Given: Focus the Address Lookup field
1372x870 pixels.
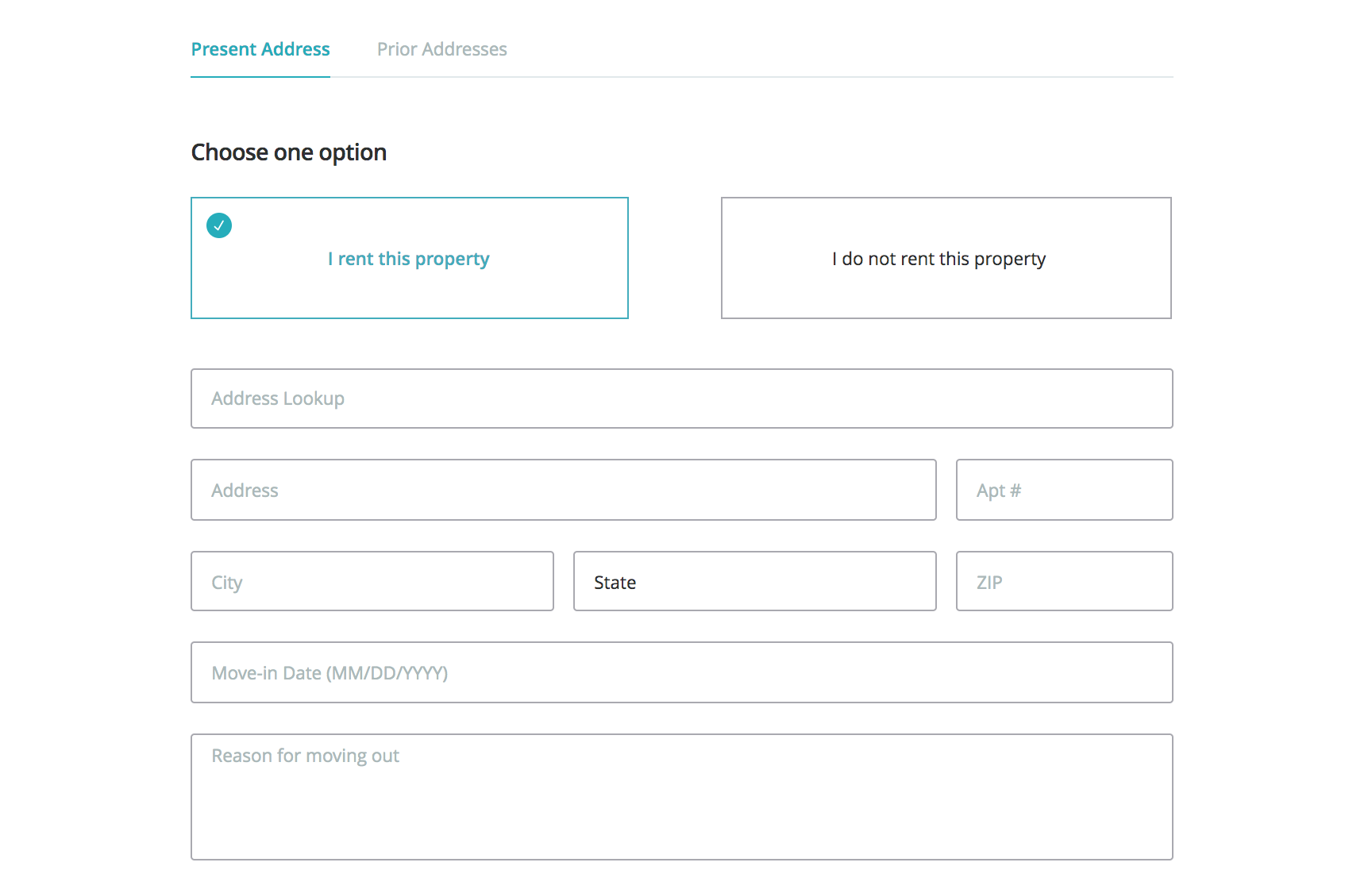Looking at the screenshot, I should click(681, 398).
